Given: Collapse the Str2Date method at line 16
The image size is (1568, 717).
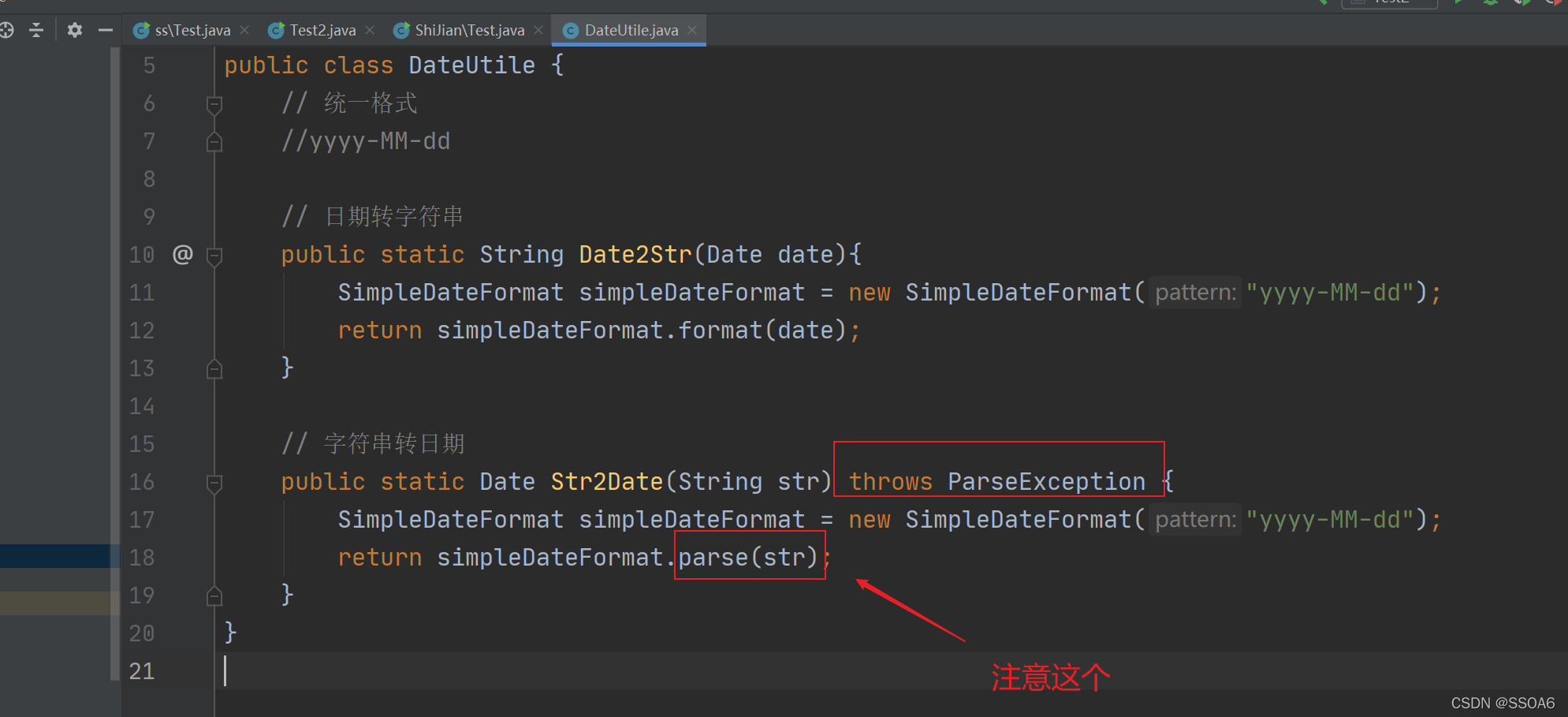Looking at the screenshot, I should (x=214, y=483).
